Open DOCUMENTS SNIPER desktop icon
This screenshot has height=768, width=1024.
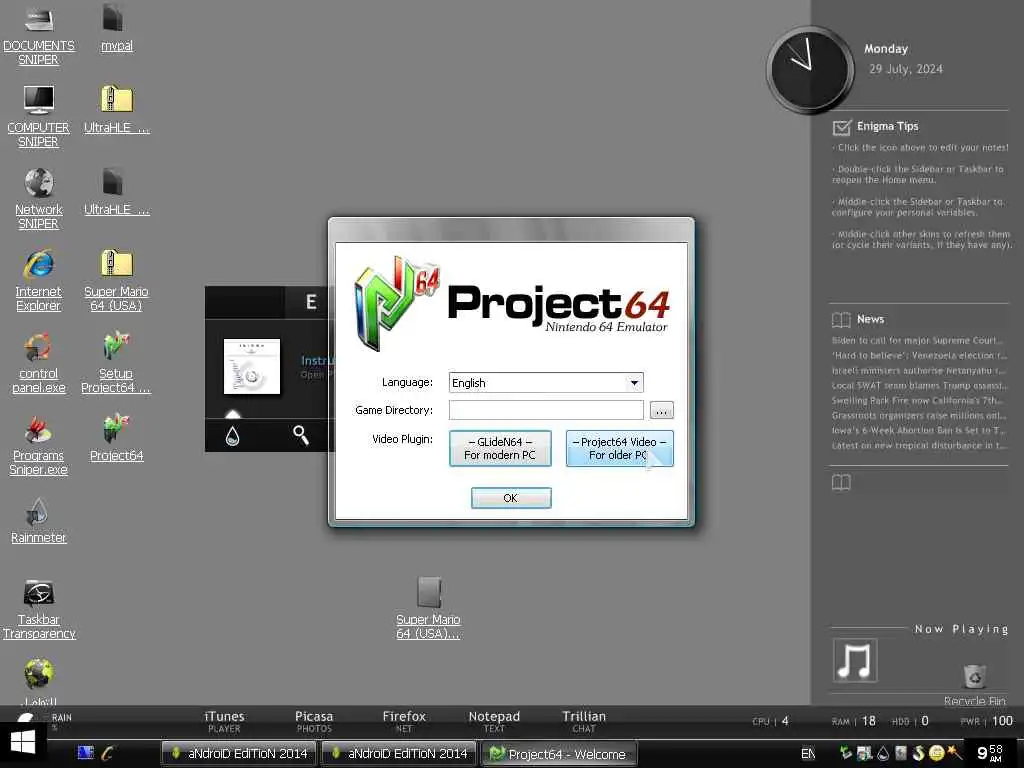(39, 33)
